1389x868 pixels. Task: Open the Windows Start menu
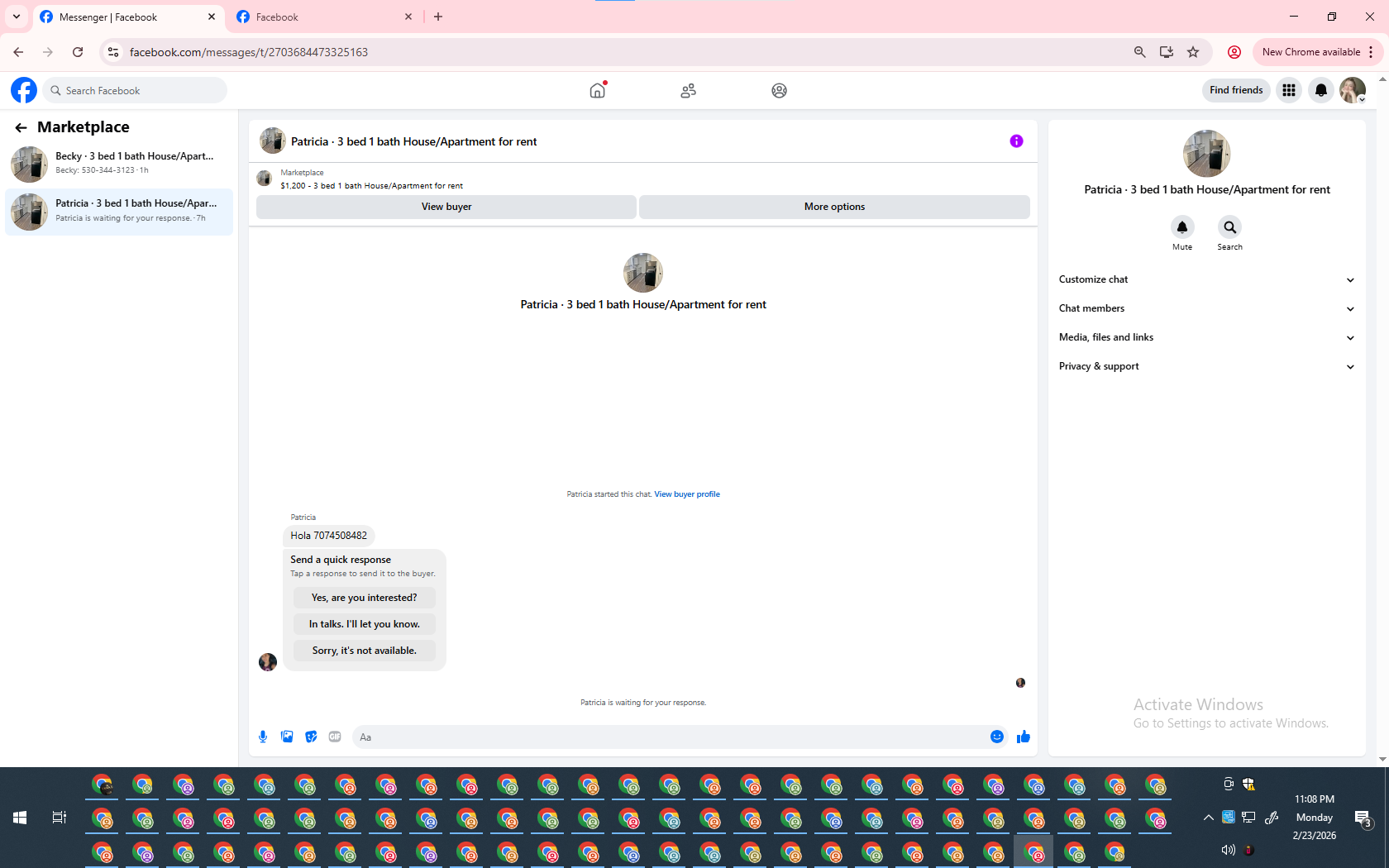20,818
